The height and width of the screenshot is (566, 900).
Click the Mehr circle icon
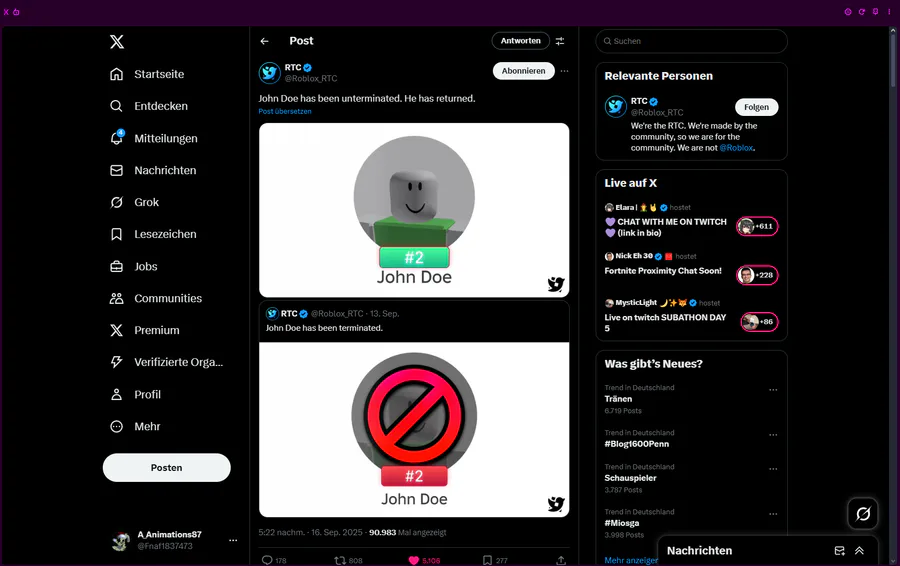pos(117,427)
